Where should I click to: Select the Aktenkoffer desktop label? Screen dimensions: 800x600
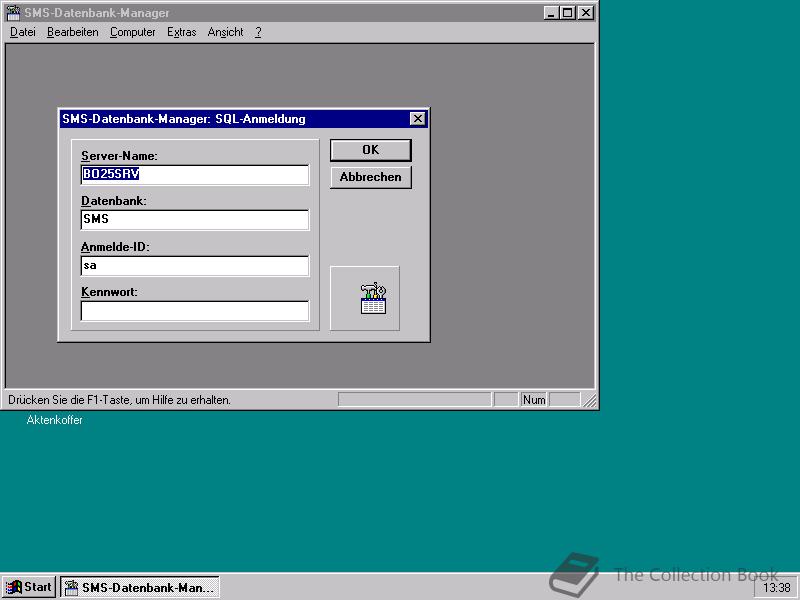point(54,420)
